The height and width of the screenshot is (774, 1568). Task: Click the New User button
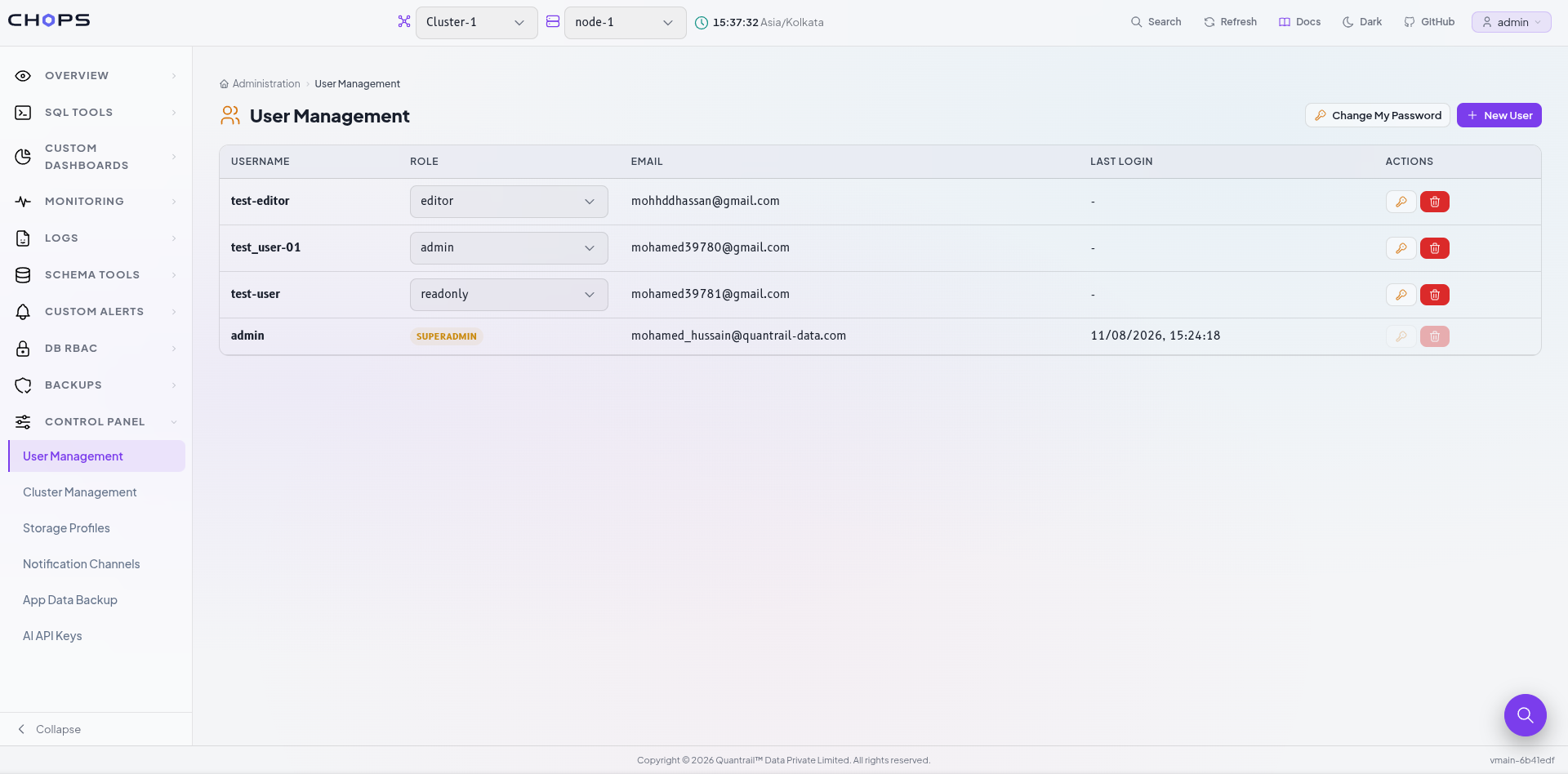(1499, 115)
